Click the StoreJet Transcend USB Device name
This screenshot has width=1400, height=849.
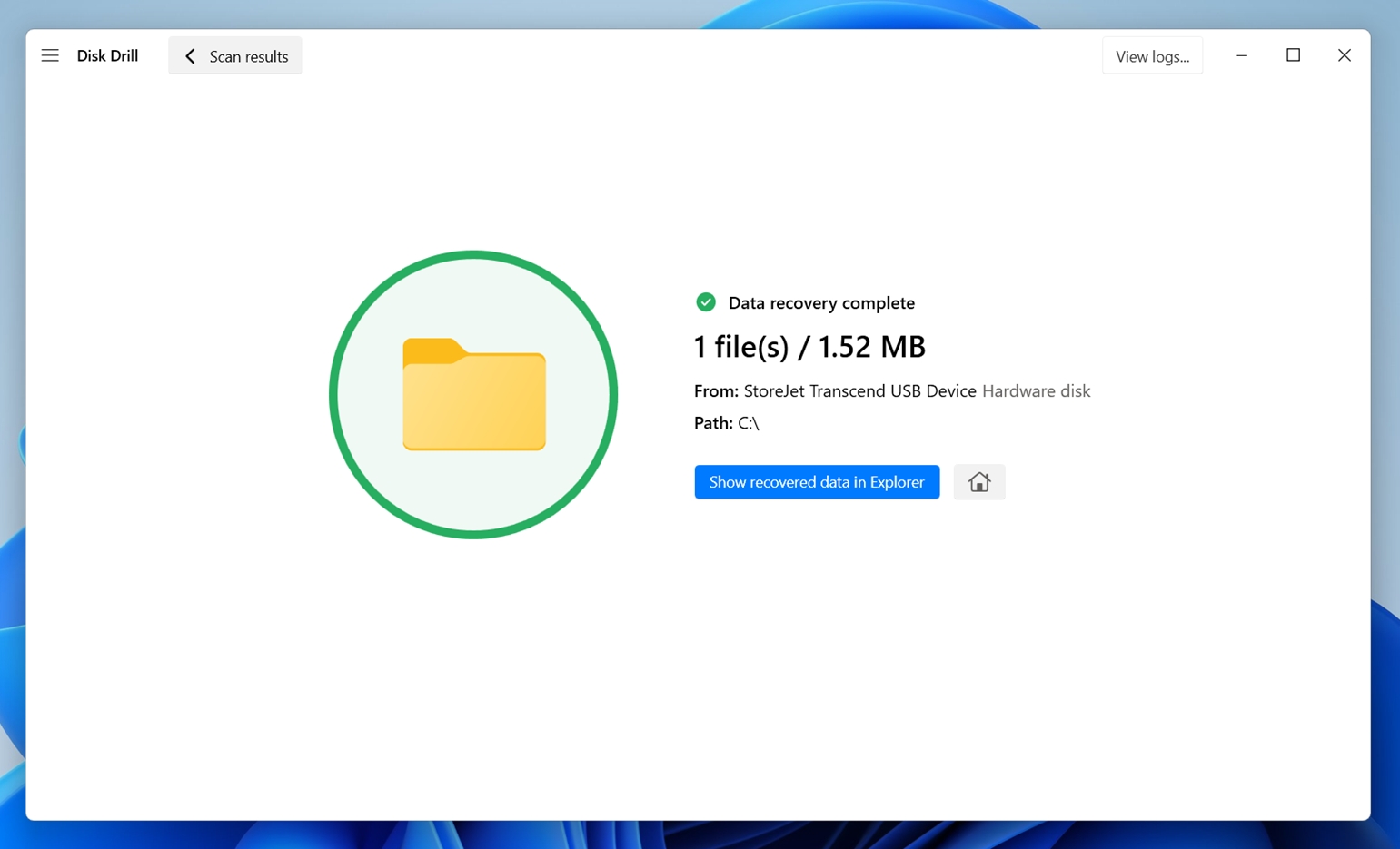click(x=859, y=391)
